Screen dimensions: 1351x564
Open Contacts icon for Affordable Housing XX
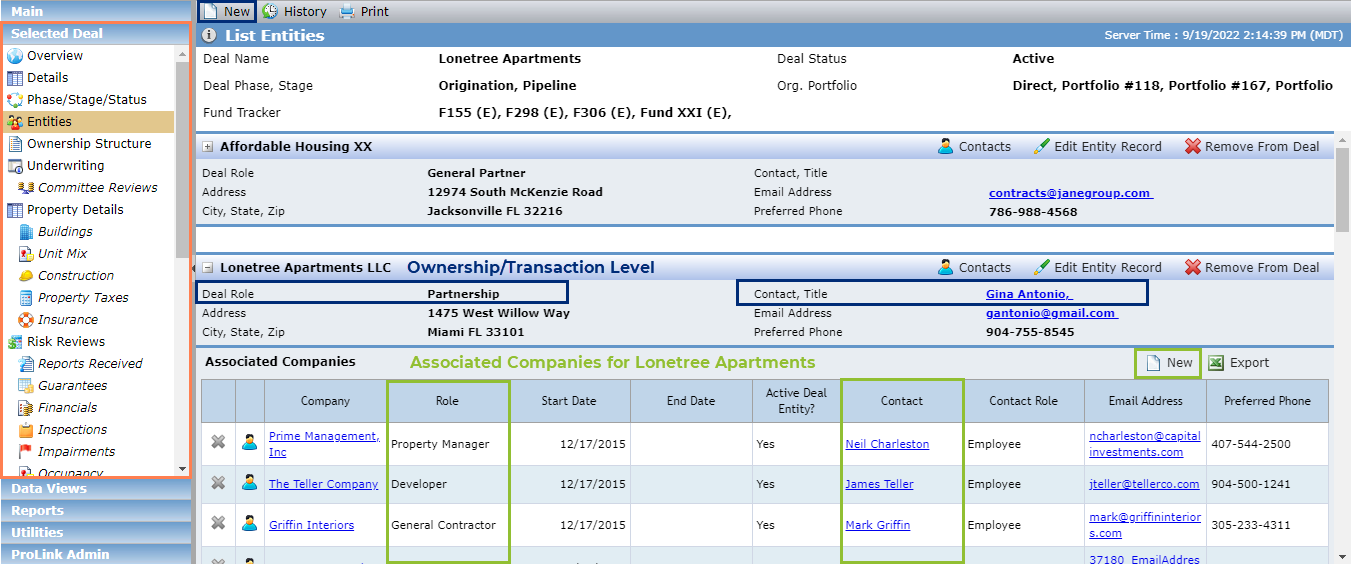tap(946, 146)
